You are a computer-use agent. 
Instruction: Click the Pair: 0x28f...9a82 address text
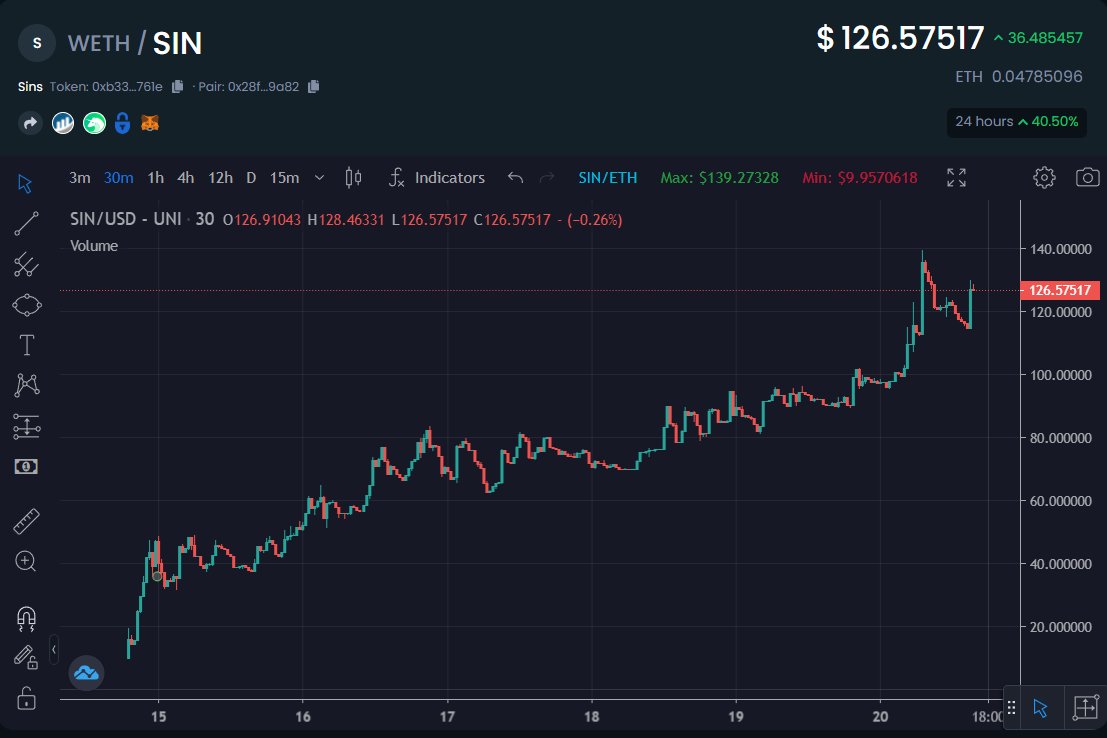pos(249,87)
